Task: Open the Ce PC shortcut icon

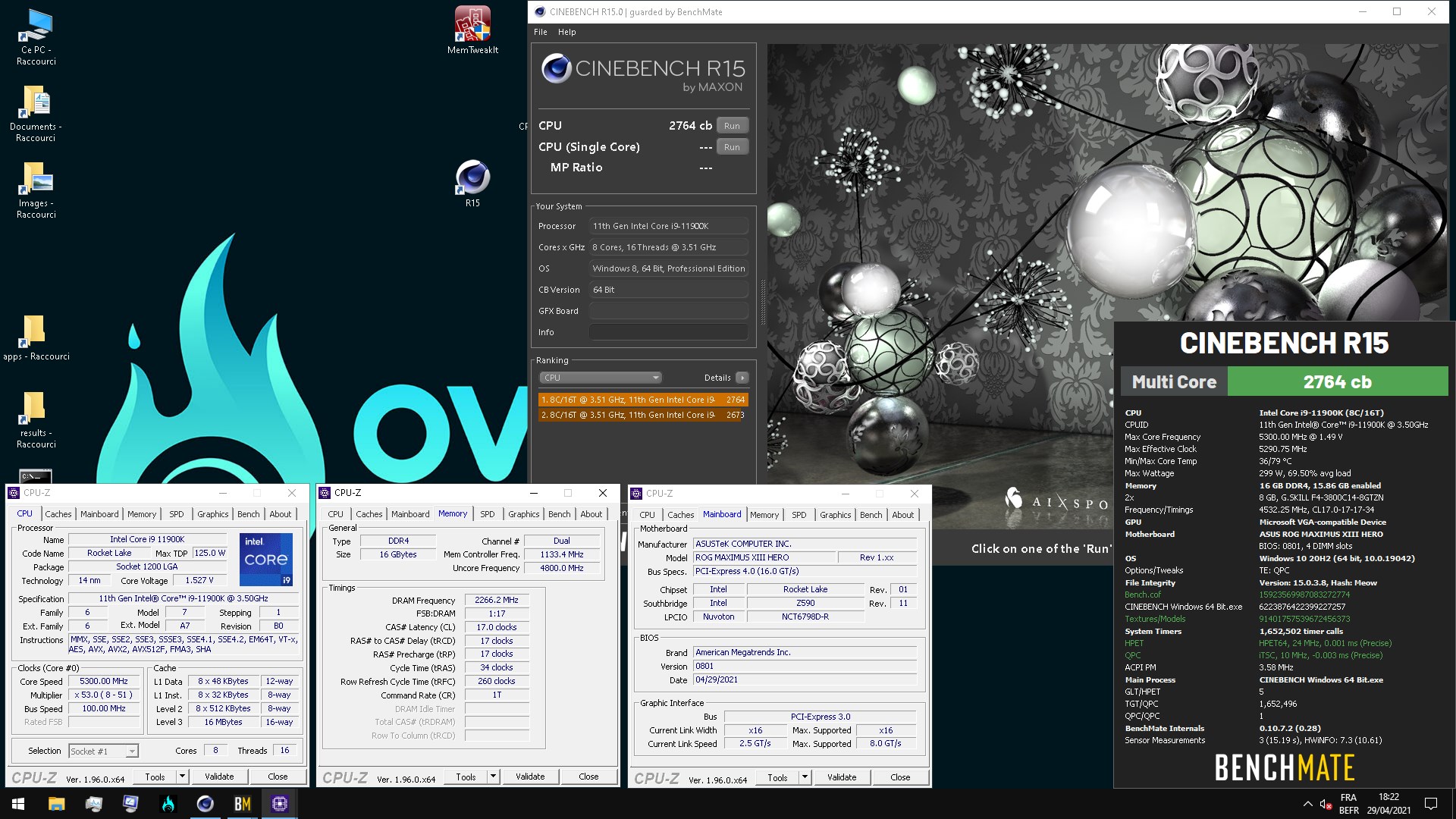Action: coord(36,36)
